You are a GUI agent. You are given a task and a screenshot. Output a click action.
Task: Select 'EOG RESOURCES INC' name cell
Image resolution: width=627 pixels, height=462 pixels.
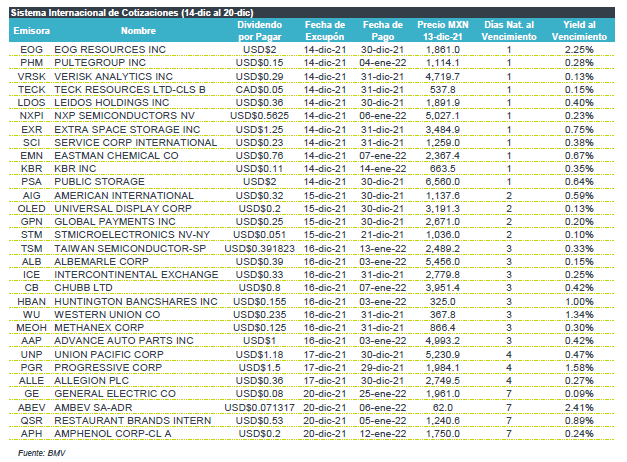click(x=110, y=50)
